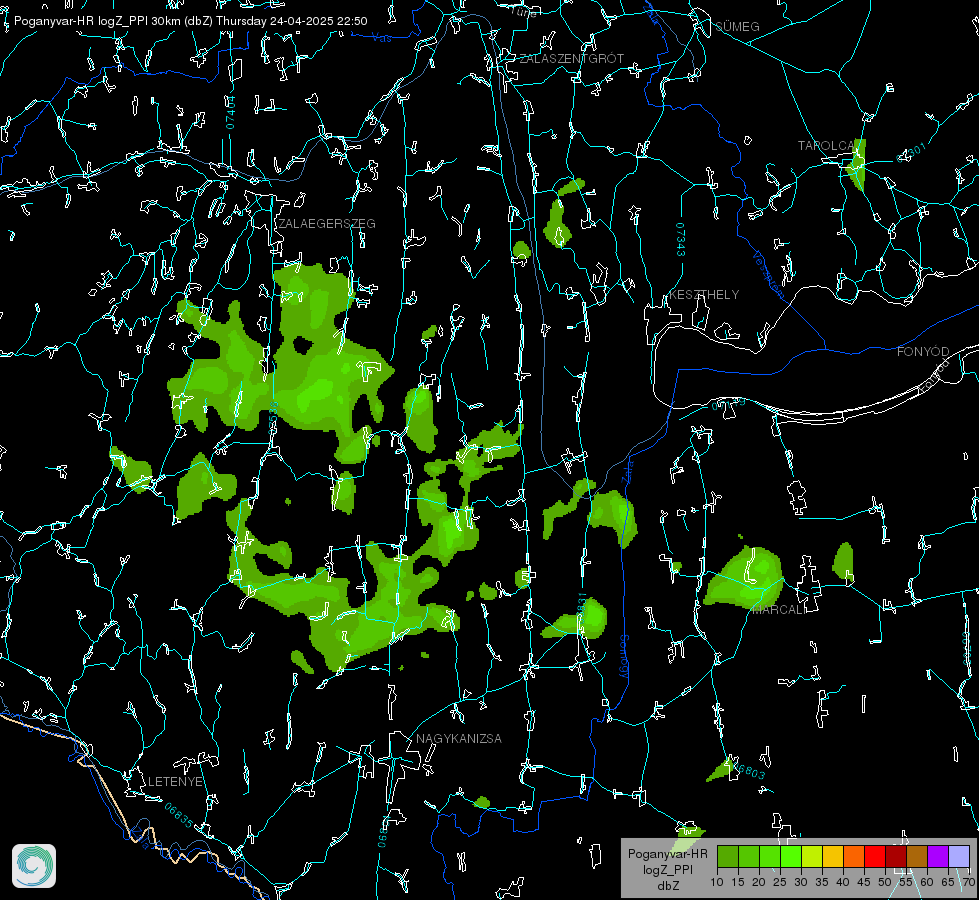Click the TAPOLCA city label
This screenshot has height=900, width=979.
825,146
